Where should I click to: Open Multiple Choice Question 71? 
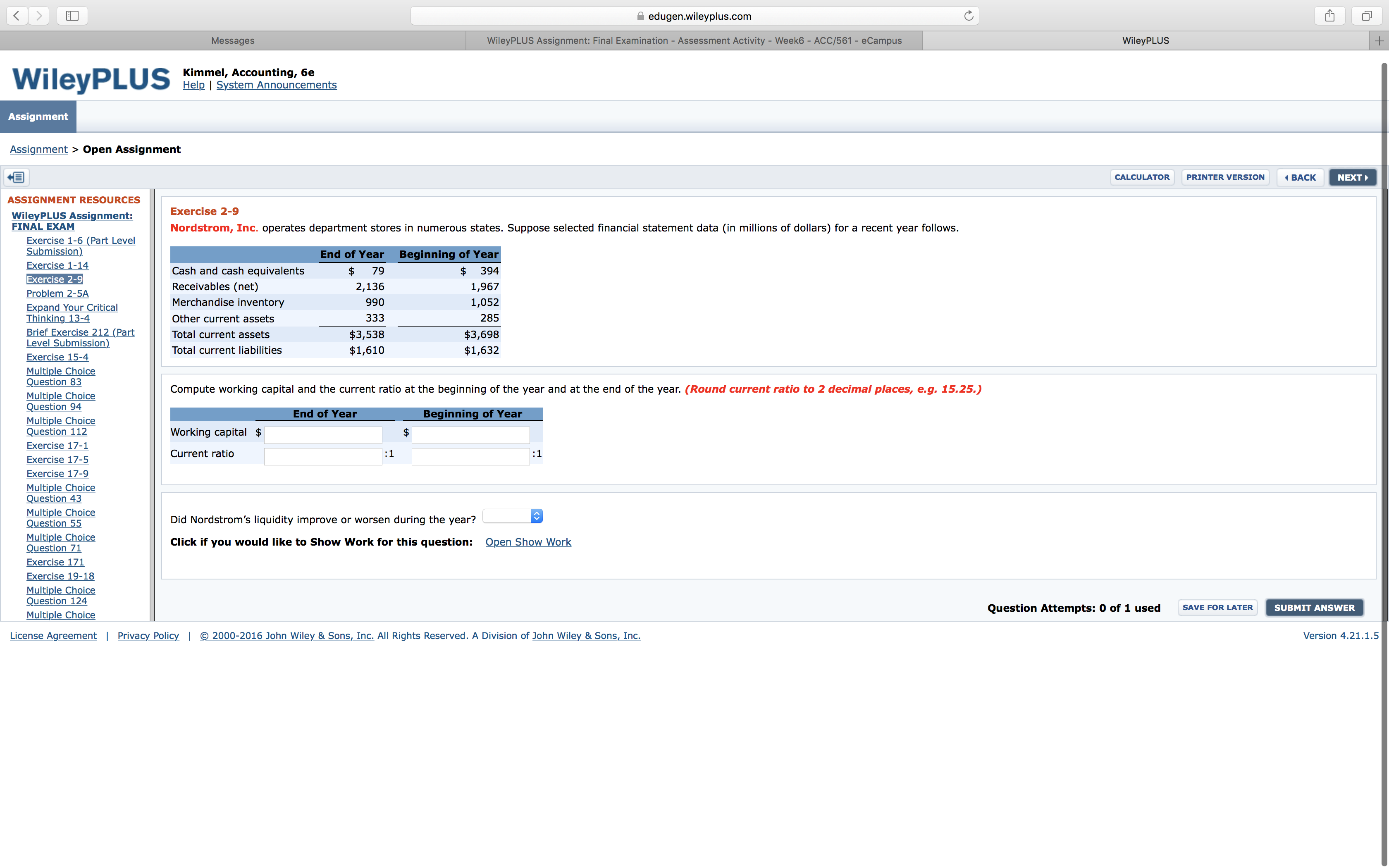61,542
